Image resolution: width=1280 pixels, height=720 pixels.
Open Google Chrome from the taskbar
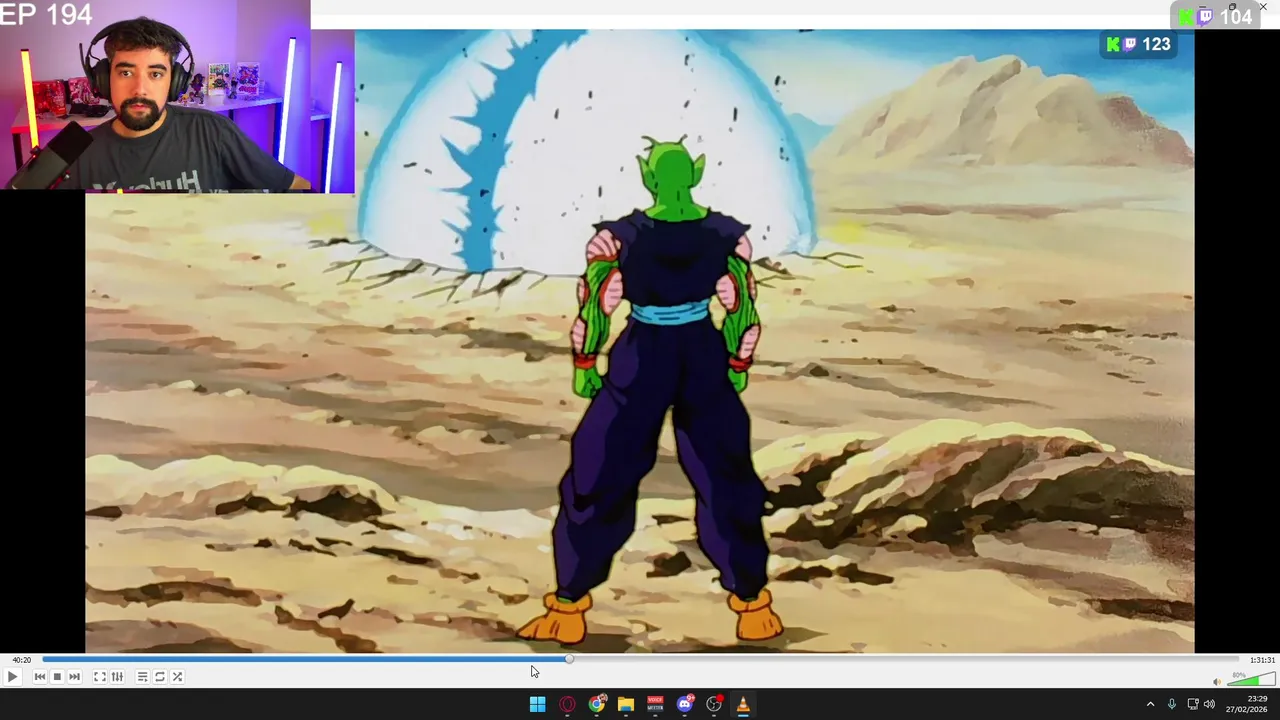(597, 704)
